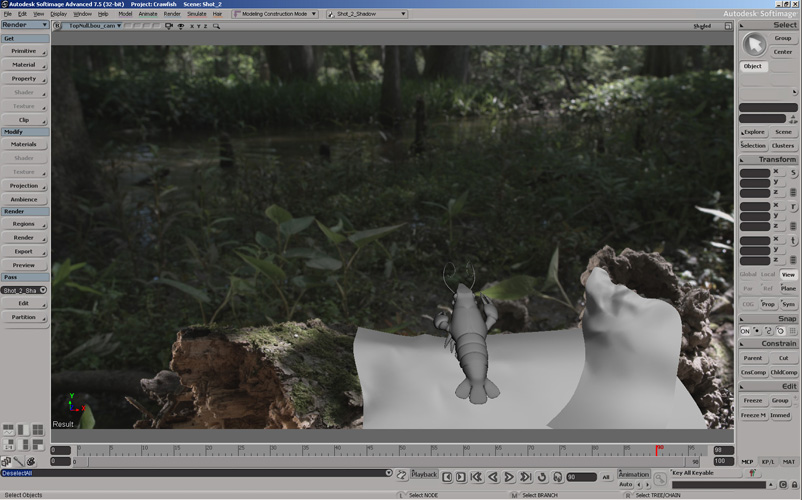
Task: Click the first-frame playback button
Action: (476, 477)
